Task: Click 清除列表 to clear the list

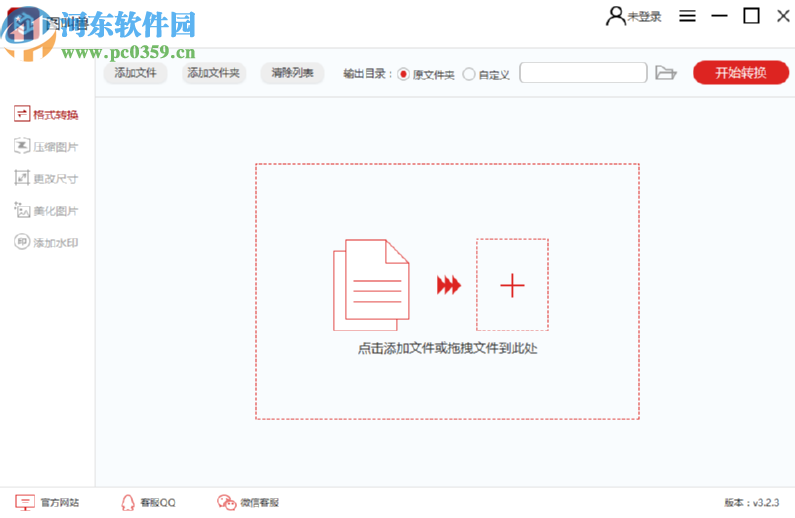Action: pos(292,73)
